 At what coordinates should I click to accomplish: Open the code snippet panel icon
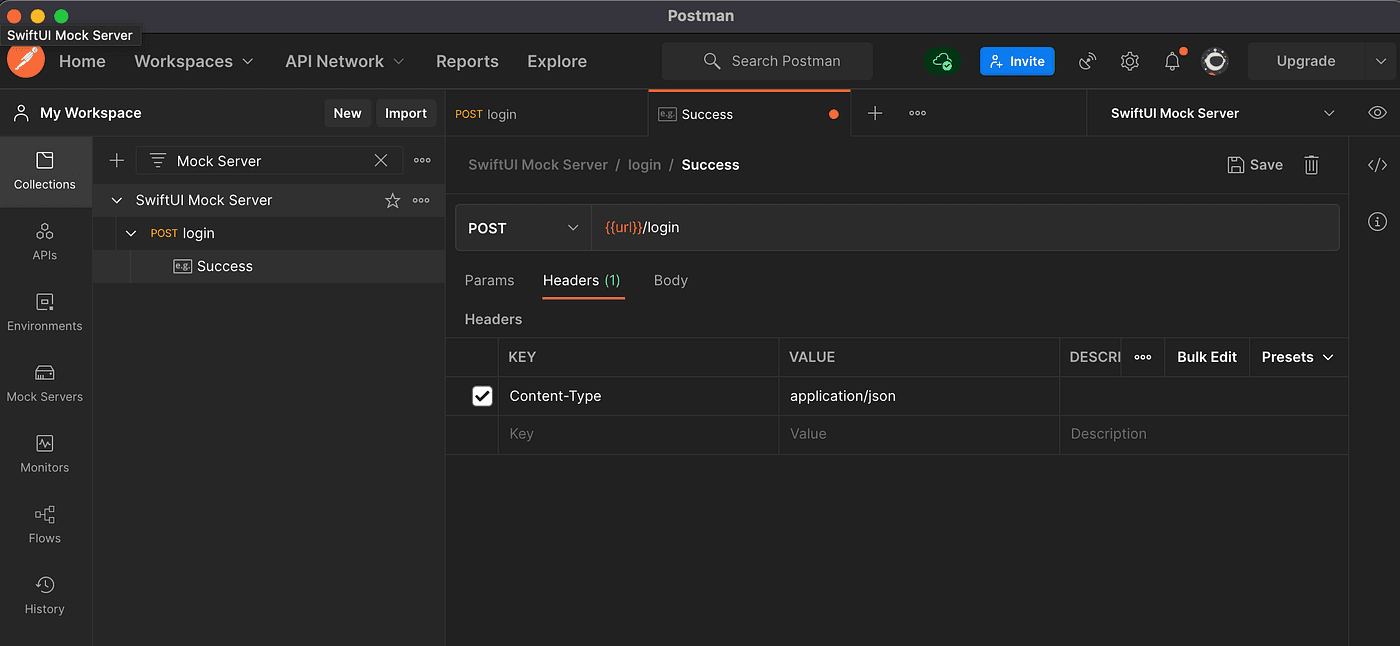(1377, 166)
